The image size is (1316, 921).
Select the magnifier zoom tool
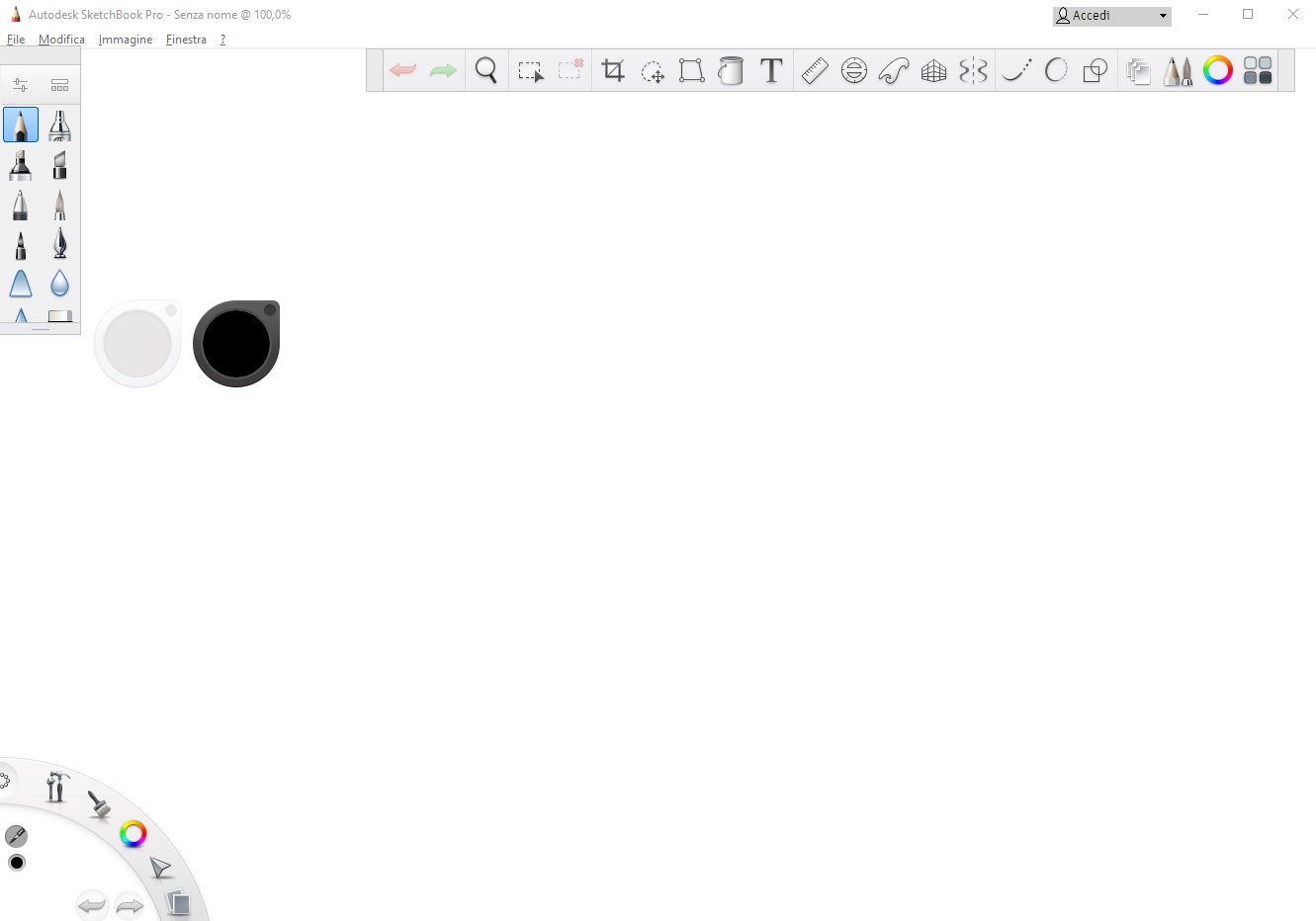pyautogui.click(x=485, y=70)
